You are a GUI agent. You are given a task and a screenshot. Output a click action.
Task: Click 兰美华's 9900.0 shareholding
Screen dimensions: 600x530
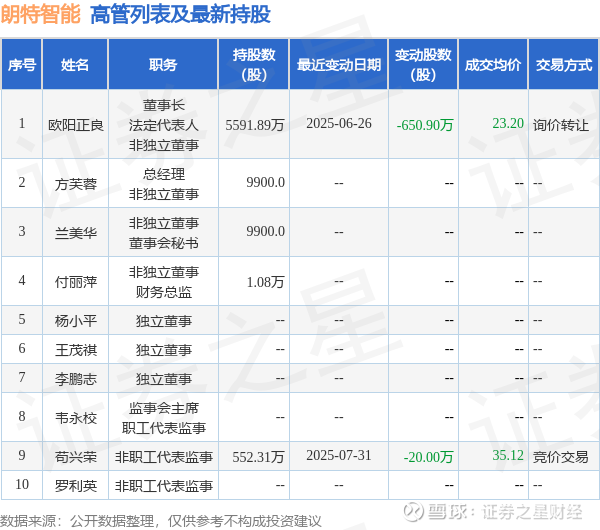coord(266,232)
